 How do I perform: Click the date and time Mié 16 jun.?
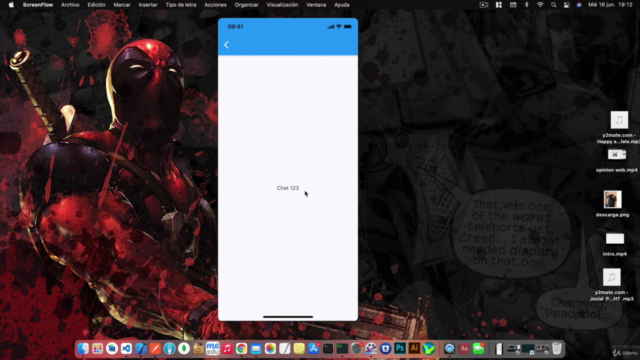click(610, 5)
